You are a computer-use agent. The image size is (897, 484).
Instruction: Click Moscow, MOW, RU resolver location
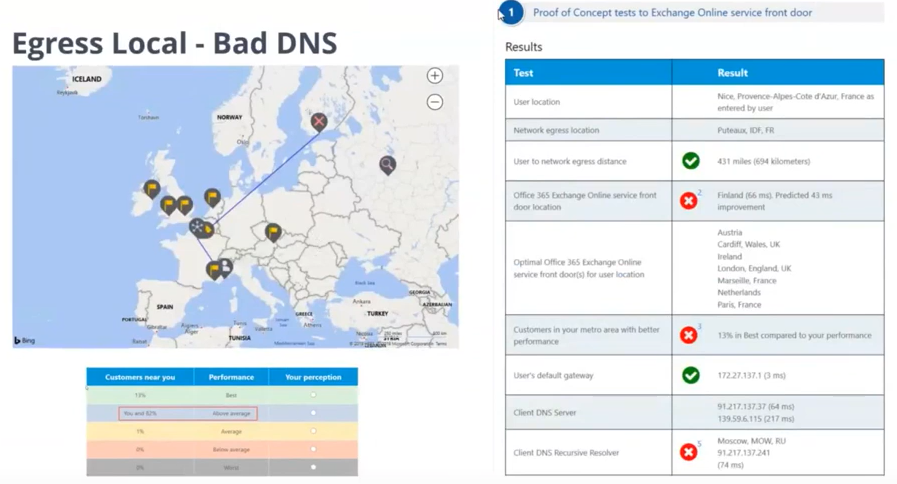tap(751, 441)
